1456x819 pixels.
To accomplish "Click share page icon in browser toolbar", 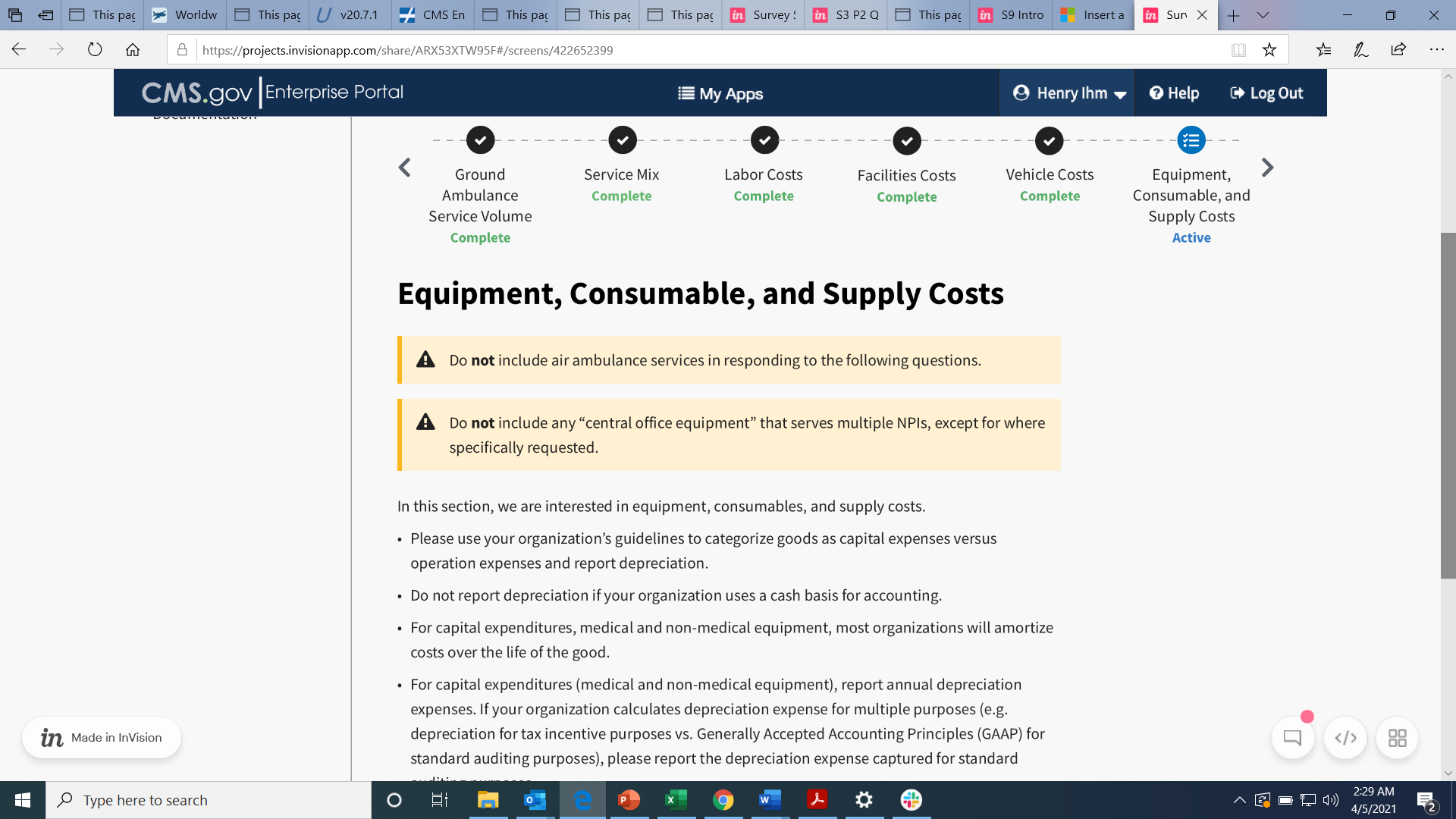I will tap(1398, 50).
